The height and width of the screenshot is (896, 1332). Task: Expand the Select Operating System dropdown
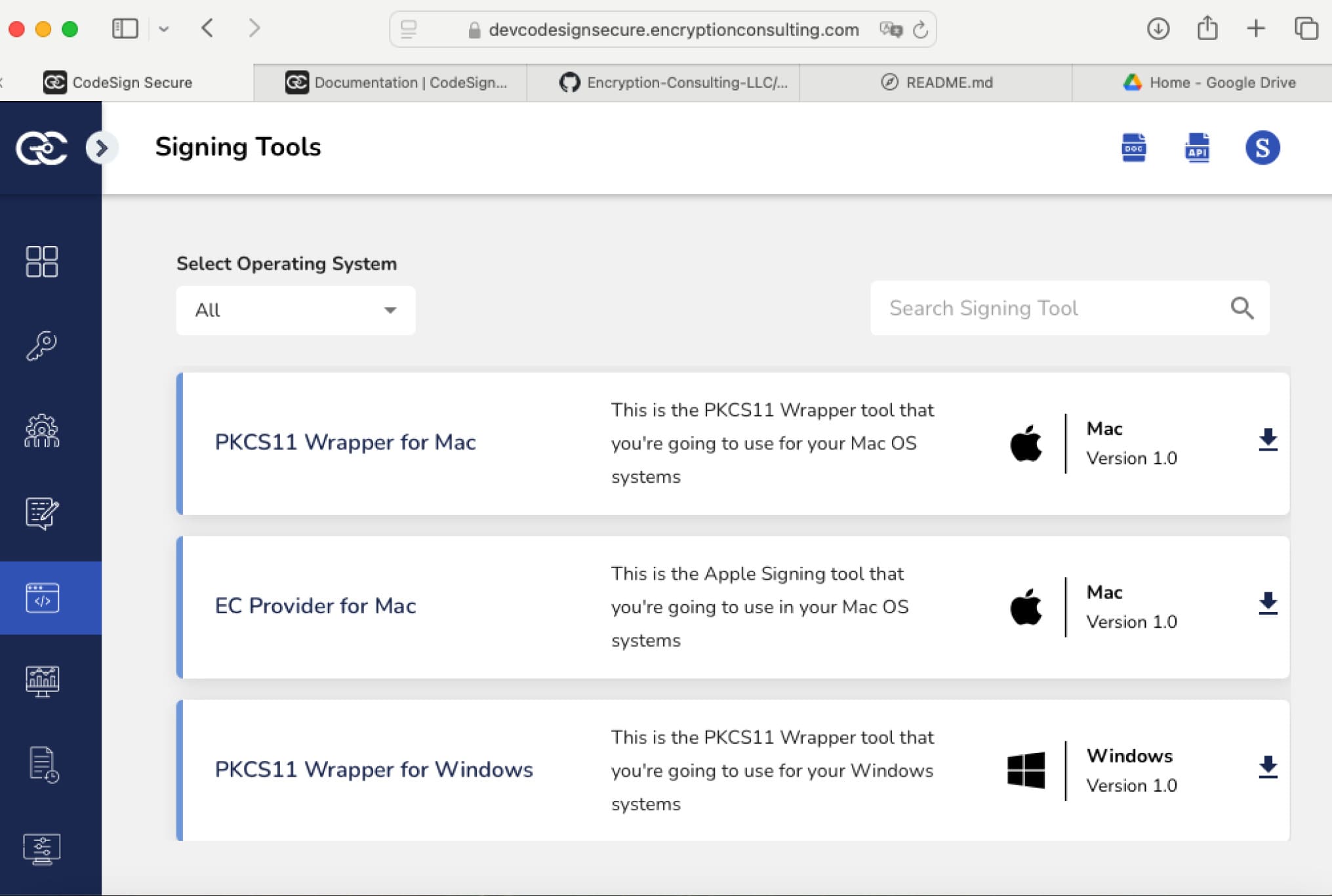tap(295, 310)
